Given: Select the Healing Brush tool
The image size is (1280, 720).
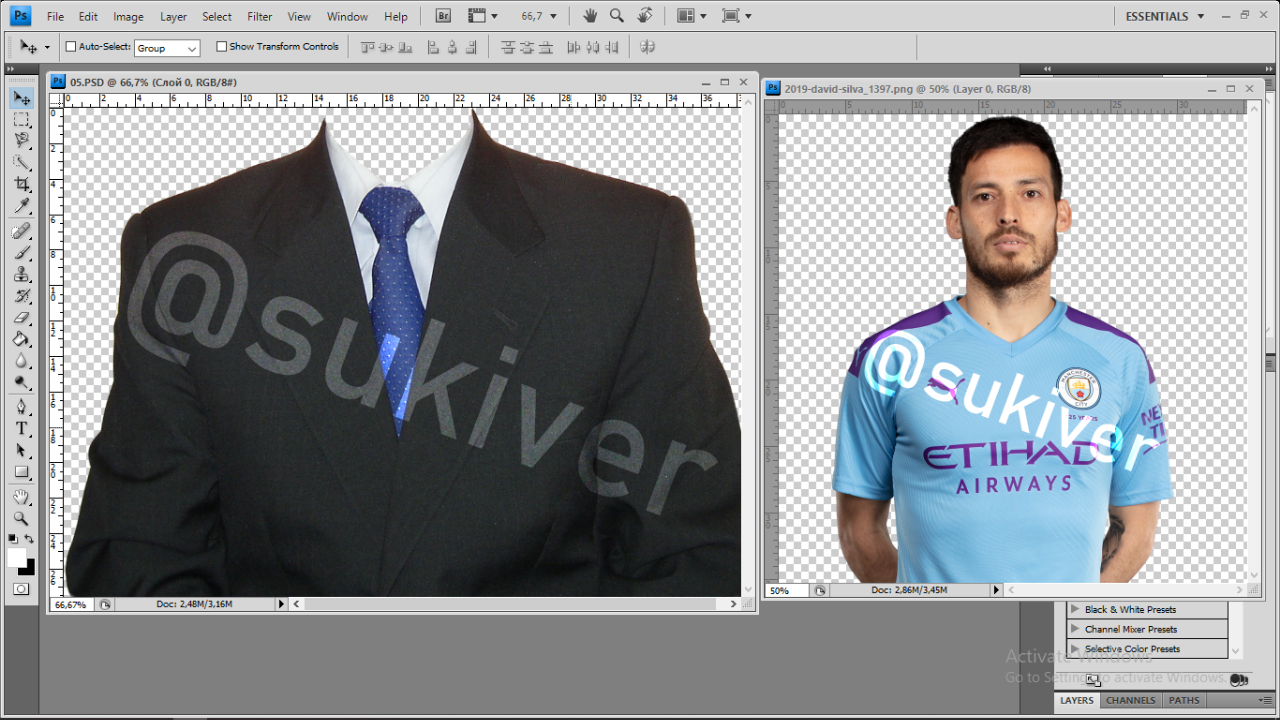Looking at the screenshot, I should tap(21, 231).
